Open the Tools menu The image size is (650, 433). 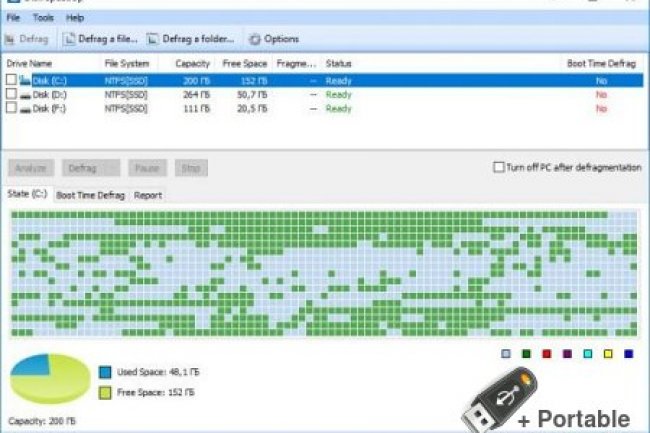[x=43, y=18]
